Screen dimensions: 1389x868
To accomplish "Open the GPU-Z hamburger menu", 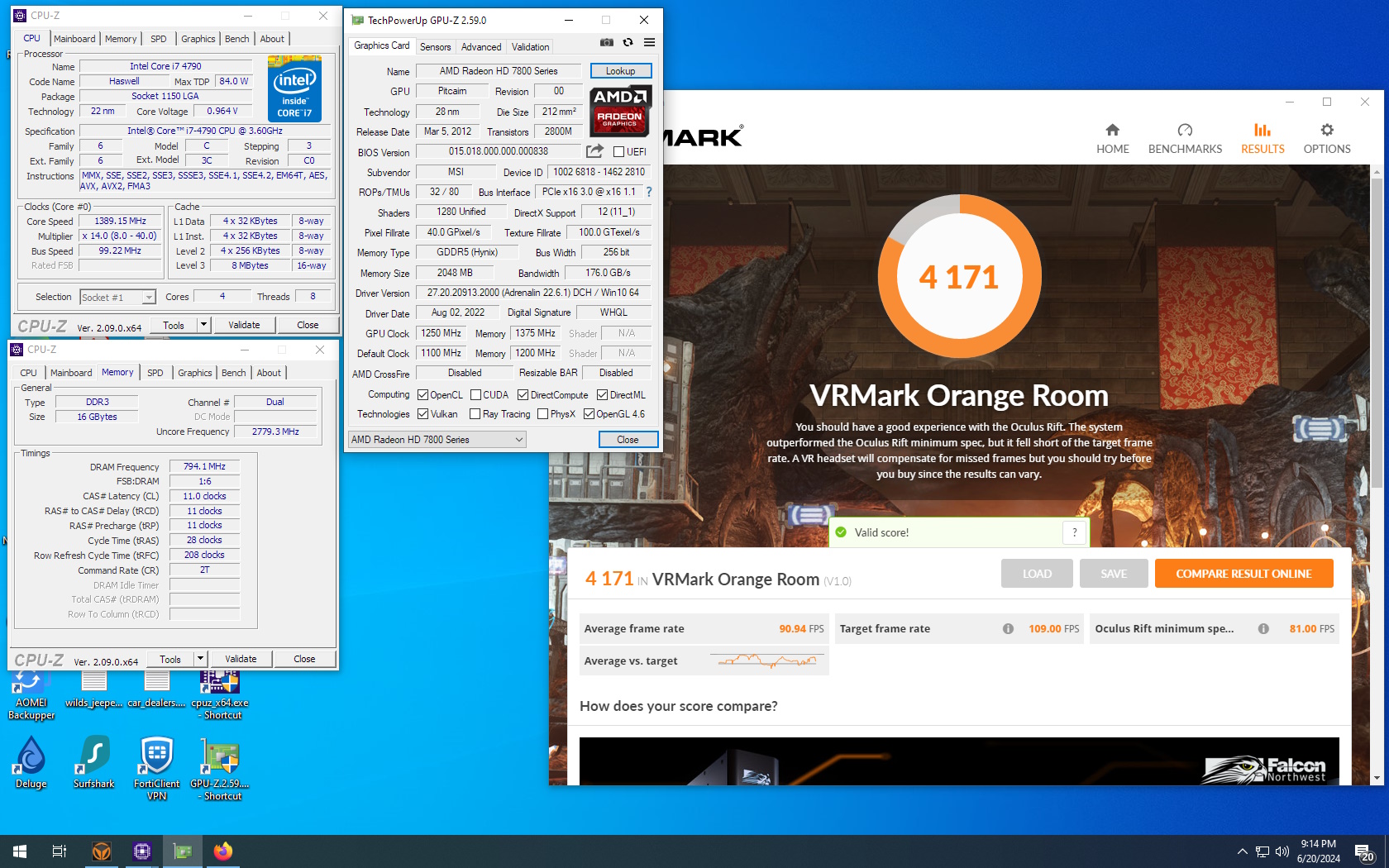I will click(650, 42).
